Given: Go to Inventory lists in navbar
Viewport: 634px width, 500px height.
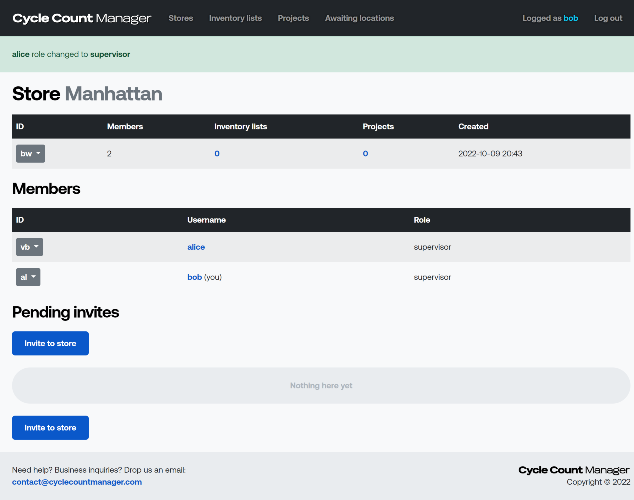Looking at the screenshot, I should [x=235, y=18].
